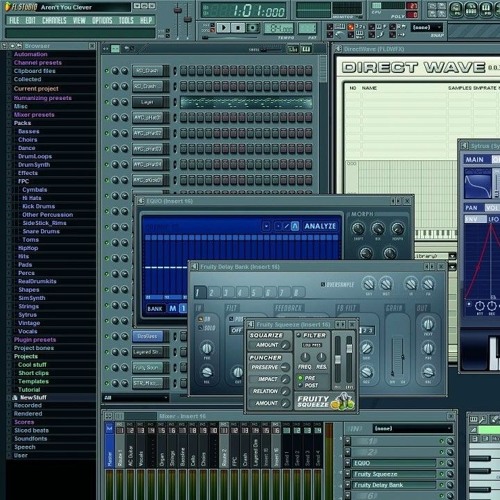Open the HELP menu
The height and width of the screenshot is (500, 500).
click(146, 20)
